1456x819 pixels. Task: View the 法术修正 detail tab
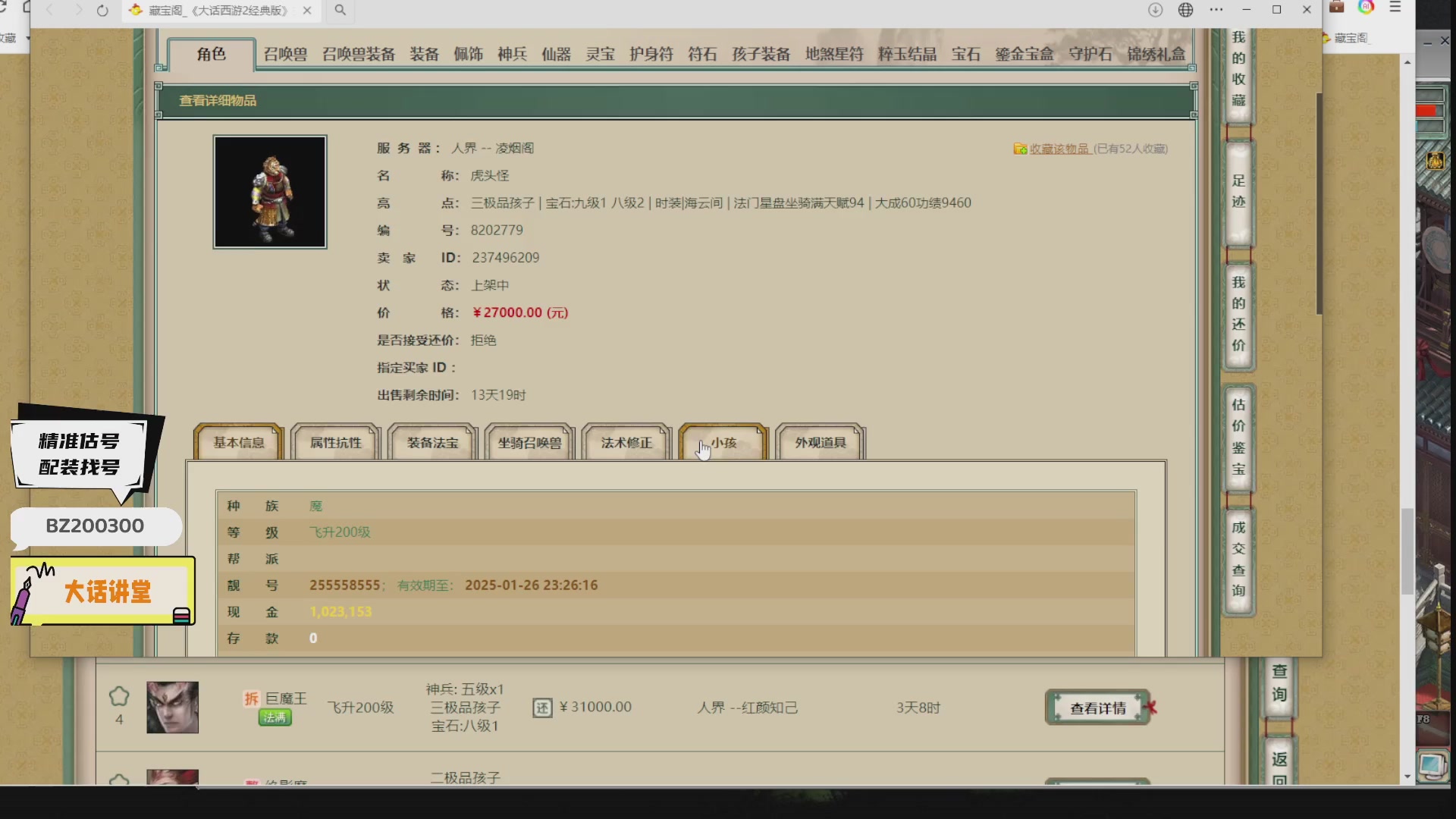pyautogui.click(x=627, y=443)
